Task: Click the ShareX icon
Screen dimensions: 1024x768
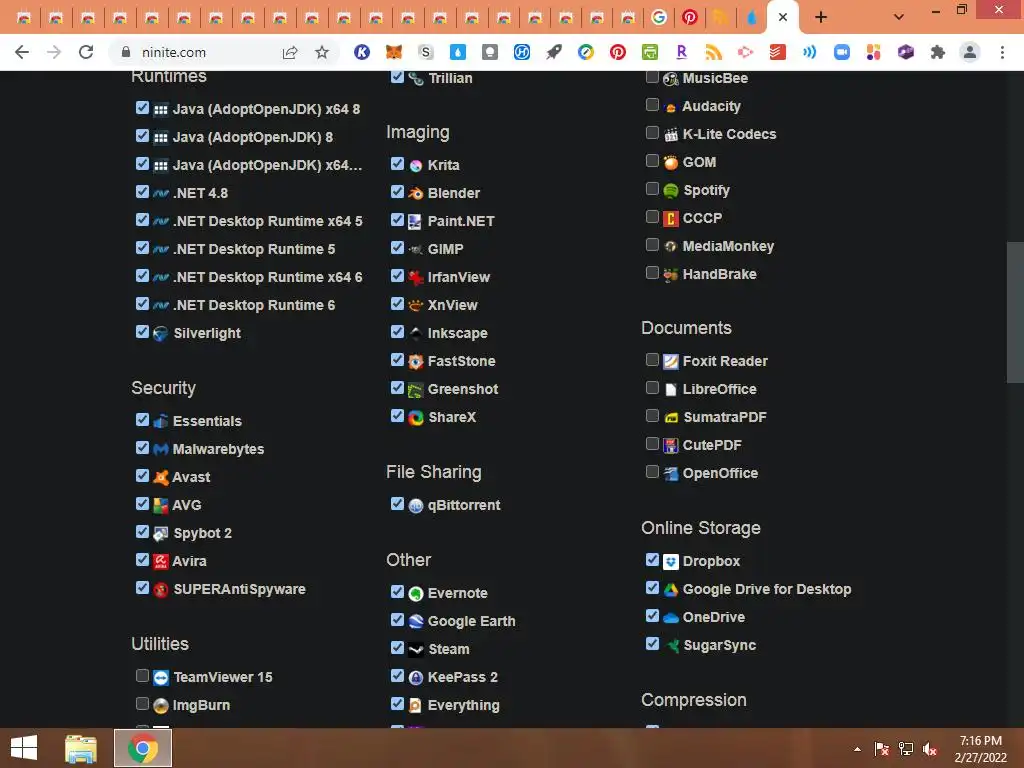Action: coord(415,417)
